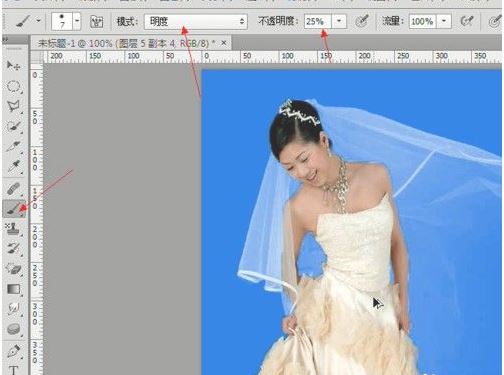Select the Eyedropper tool

13,166
